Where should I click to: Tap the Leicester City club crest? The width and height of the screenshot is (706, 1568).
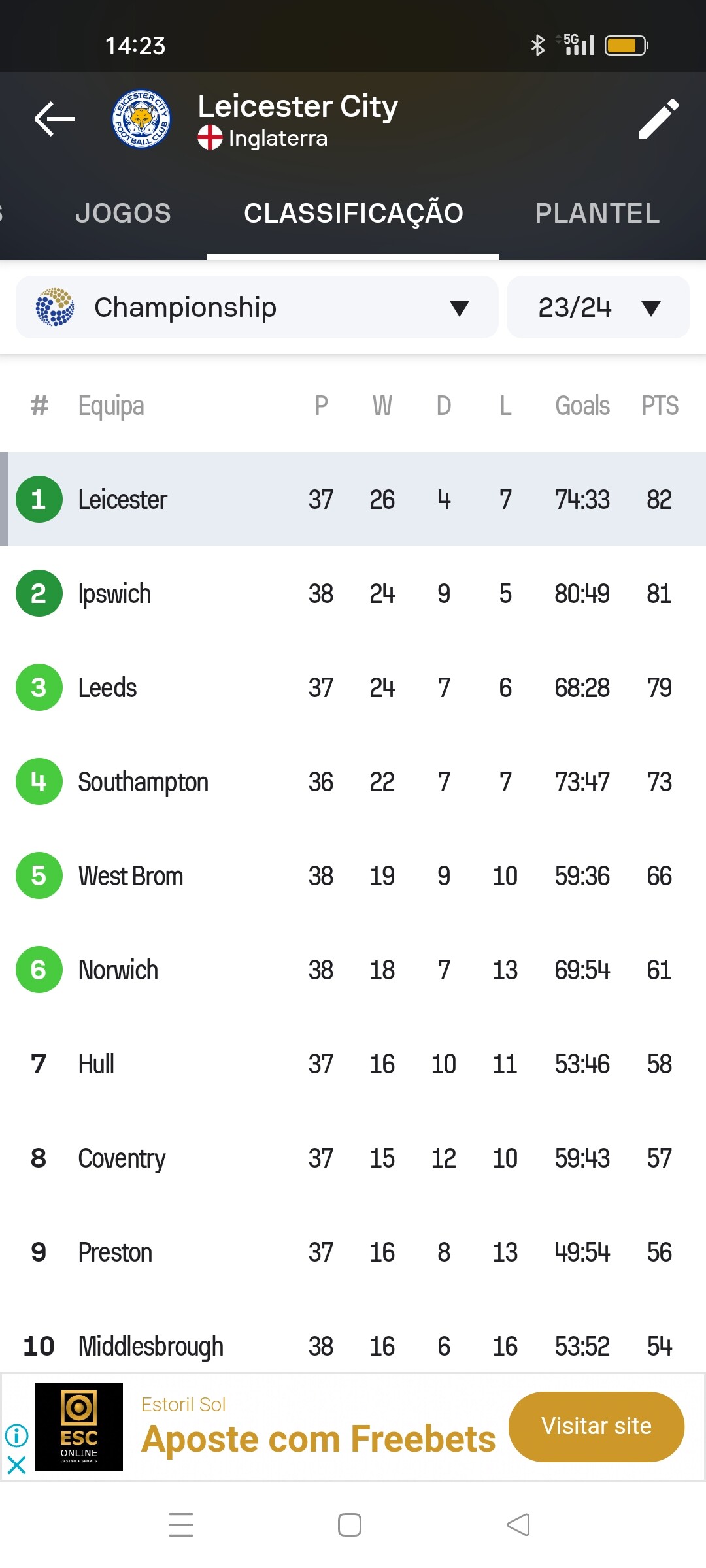141,119
